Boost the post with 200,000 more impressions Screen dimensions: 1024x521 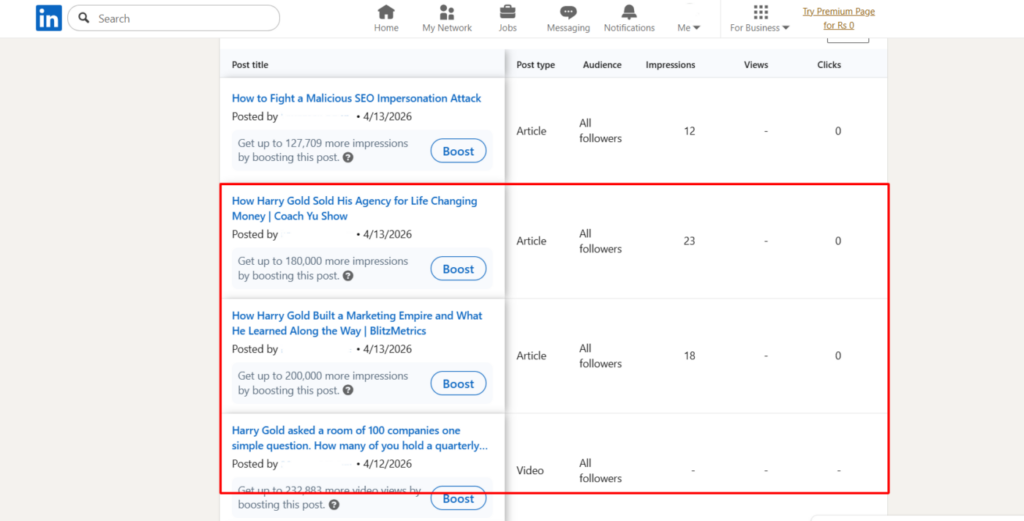coord(458,384)
